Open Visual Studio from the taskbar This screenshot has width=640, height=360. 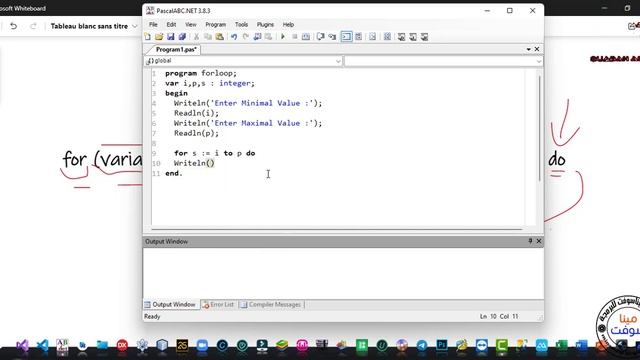[x=22, y=346]
